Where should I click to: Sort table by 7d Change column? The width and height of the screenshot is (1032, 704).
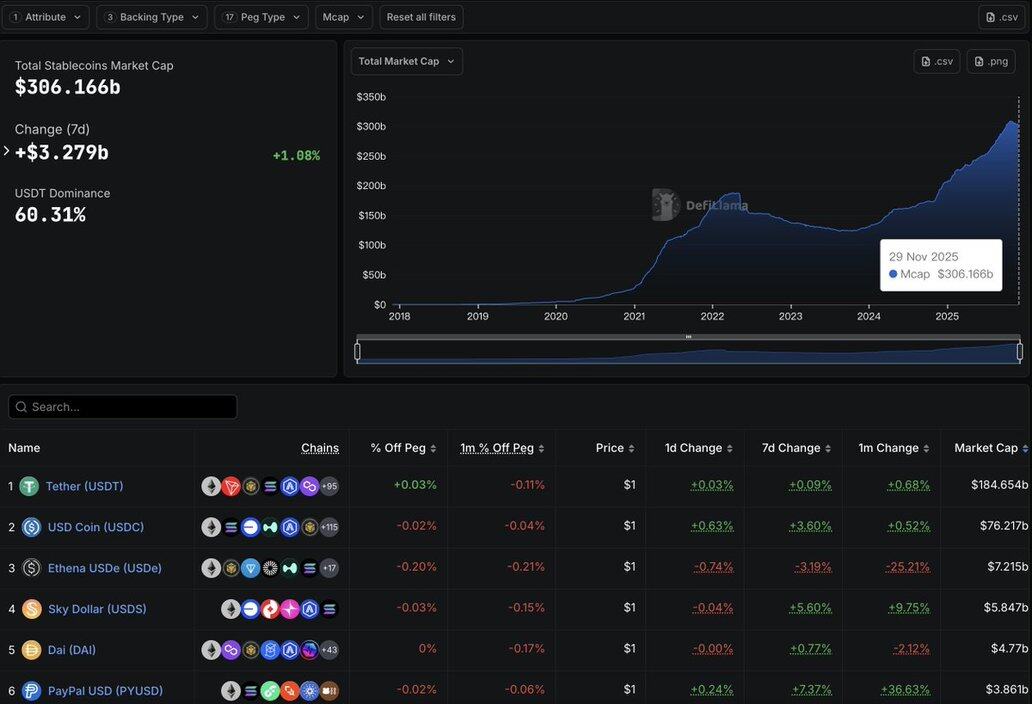pyautogui.click(x=797, y=448)
